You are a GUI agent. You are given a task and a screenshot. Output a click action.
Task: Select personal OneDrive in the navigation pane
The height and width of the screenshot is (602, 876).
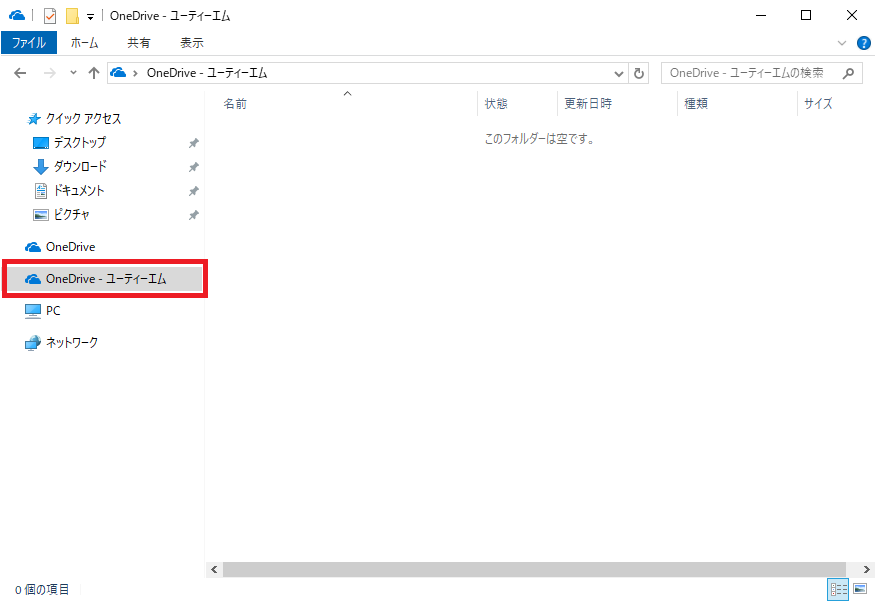coord(70,247)
